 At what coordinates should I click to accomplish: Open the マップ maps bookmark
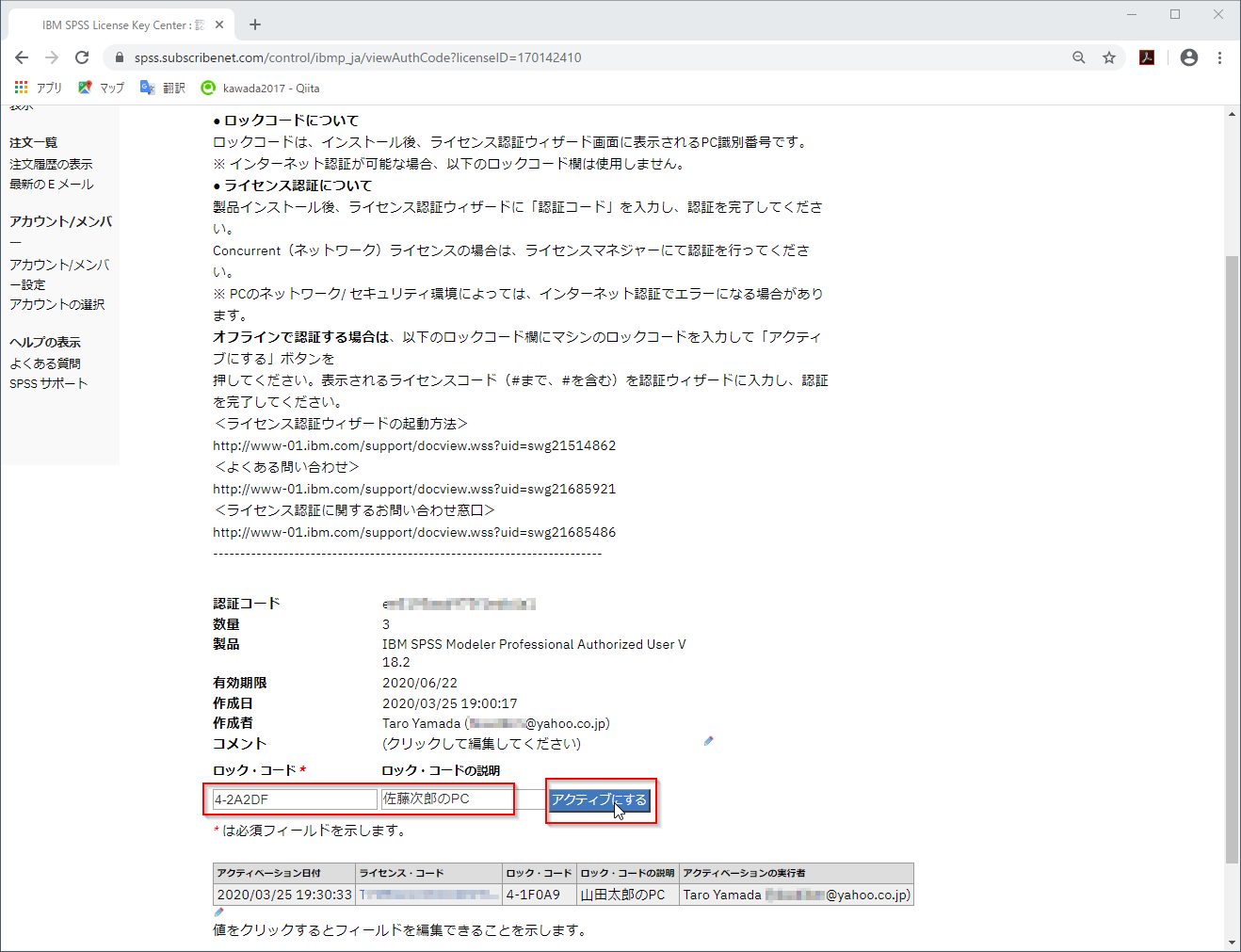(x=101, y=88)
